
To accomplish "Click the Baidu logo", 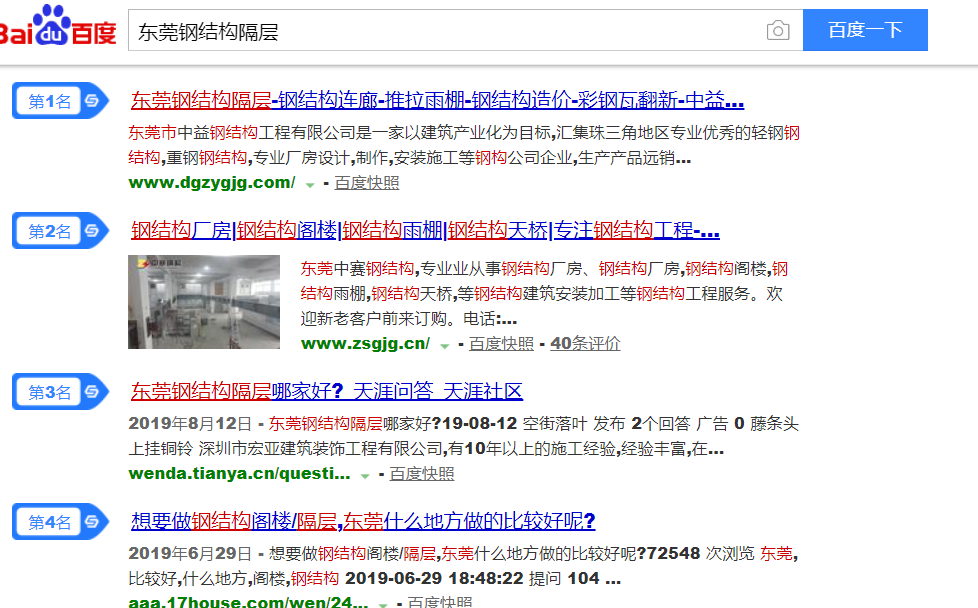I will click(58, 27).
